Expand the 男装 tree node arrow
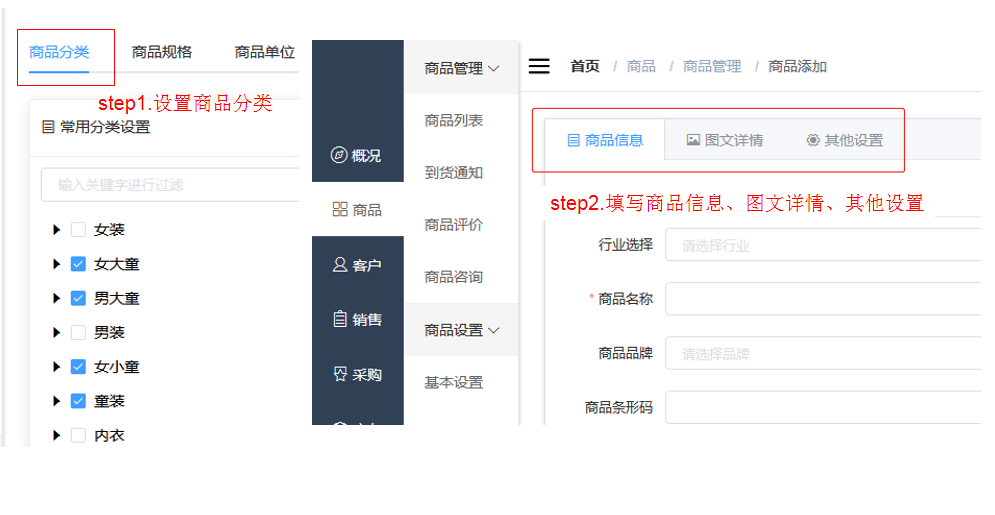 point(56,332)
